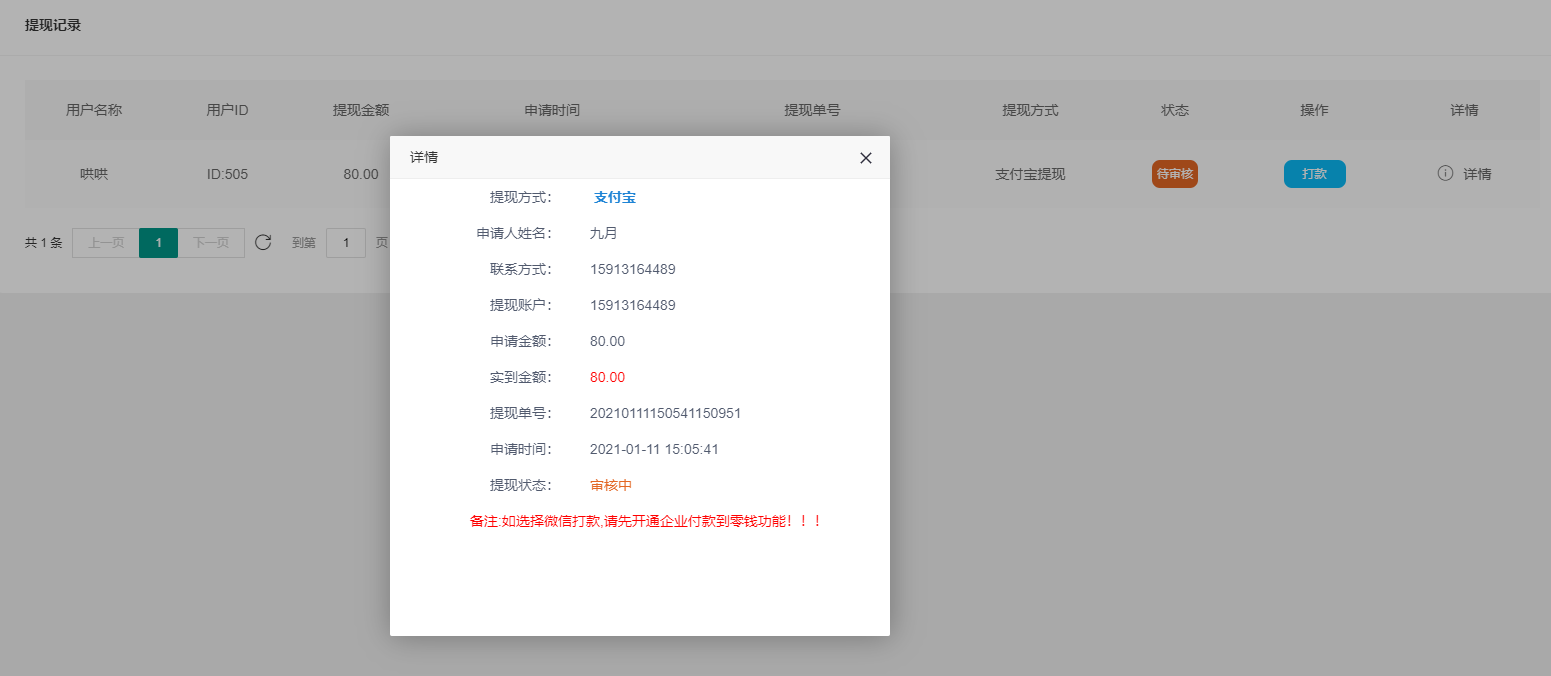Click the 用户名称 column header
1551x676 pixels.
(94, 110)
